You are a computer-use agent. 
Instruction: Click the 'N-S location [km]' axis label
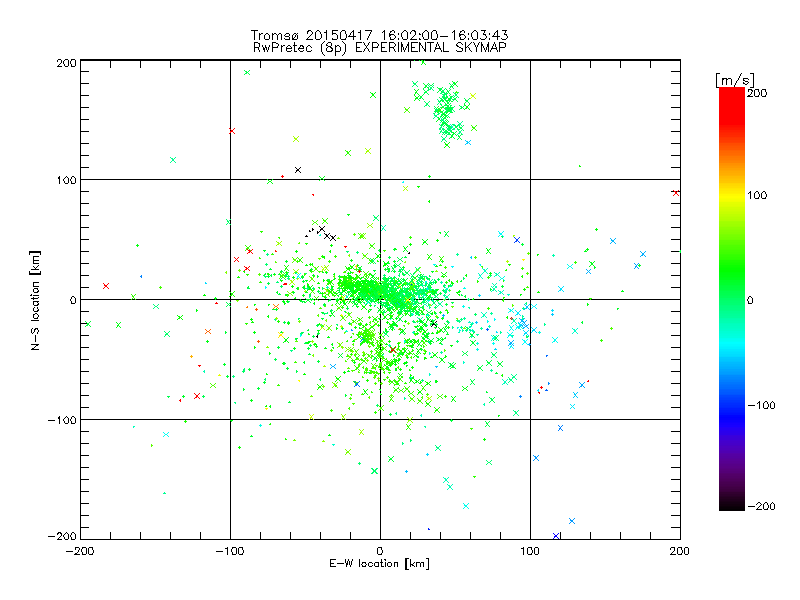35,300
